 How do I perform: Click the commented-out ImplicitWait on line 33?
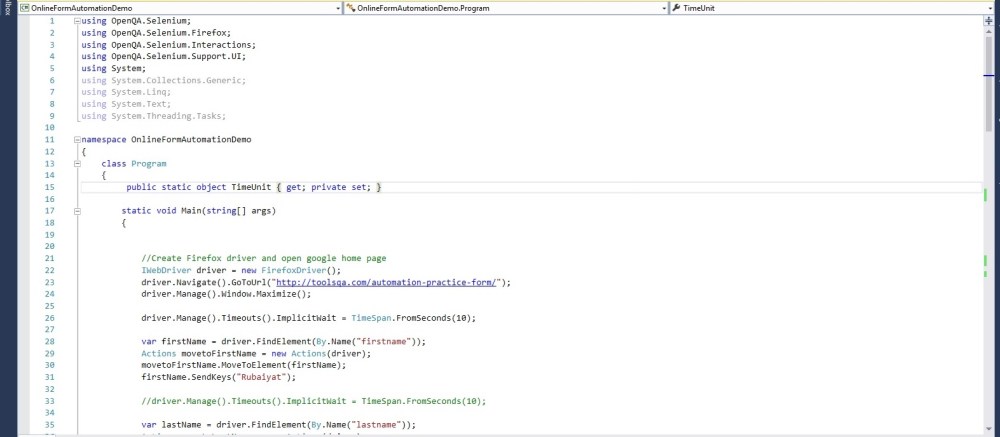(x=314, y=401)
